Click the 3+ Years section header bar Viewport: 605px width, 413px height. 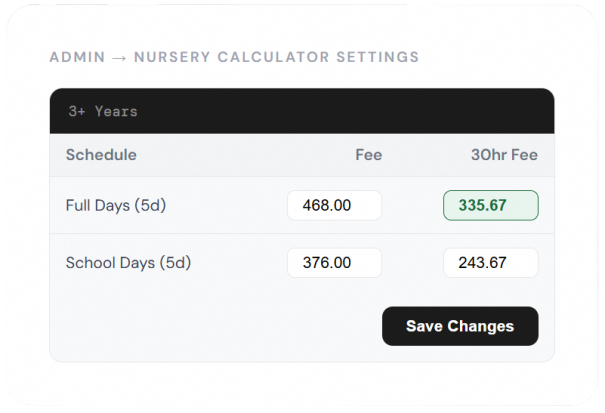point(301,111)
